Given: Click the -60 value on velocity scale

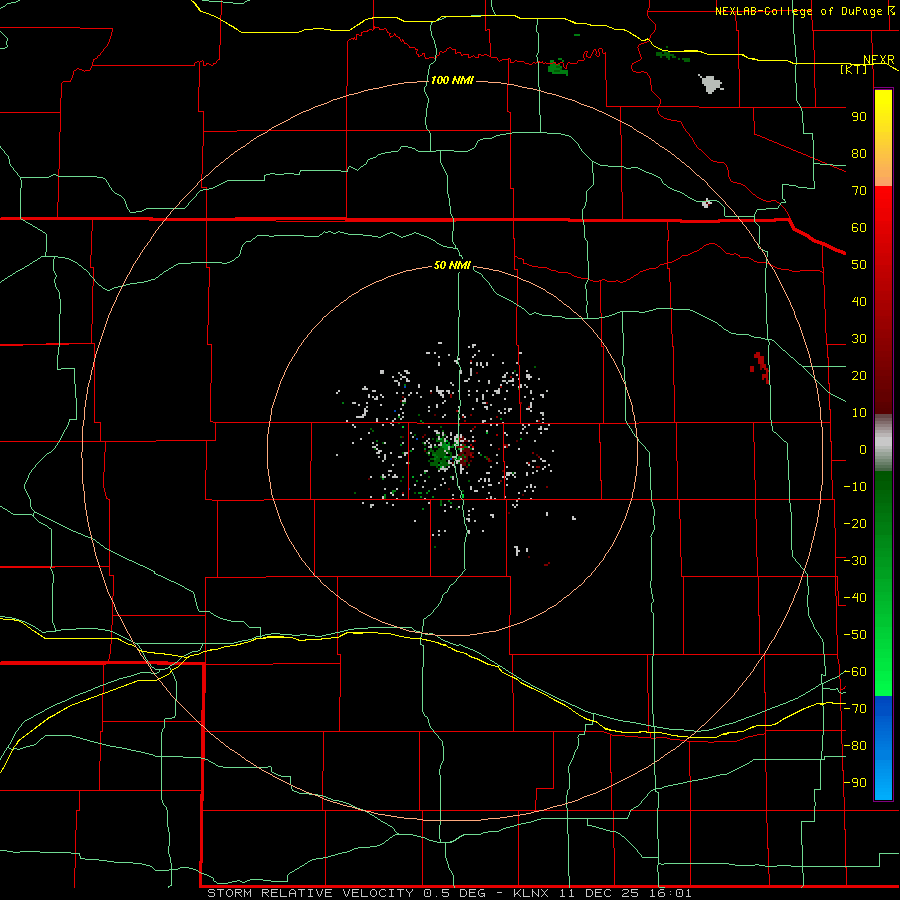Looking at the screenshot, I should 855,672.
